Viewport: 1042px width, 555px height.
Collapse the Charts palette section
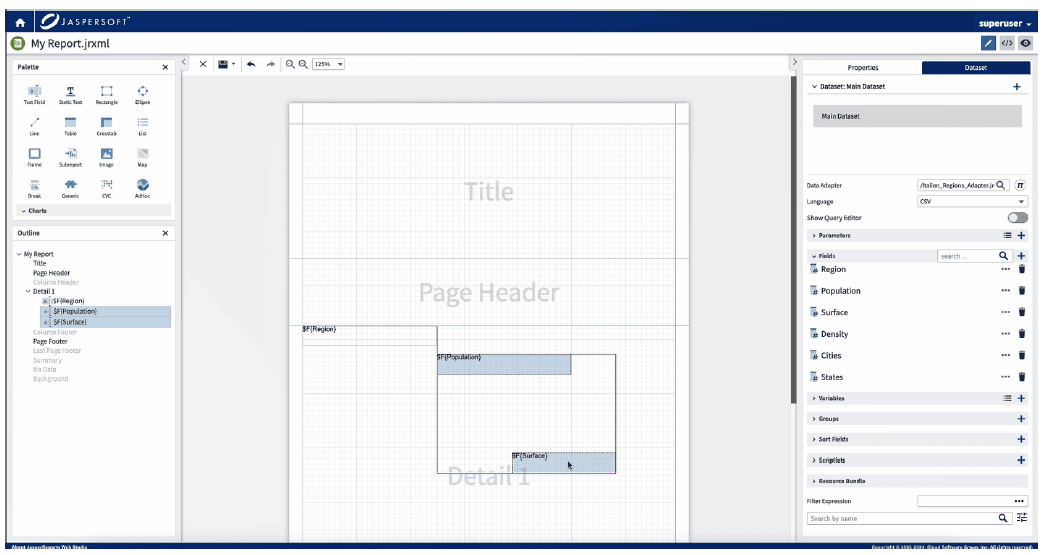24,211
